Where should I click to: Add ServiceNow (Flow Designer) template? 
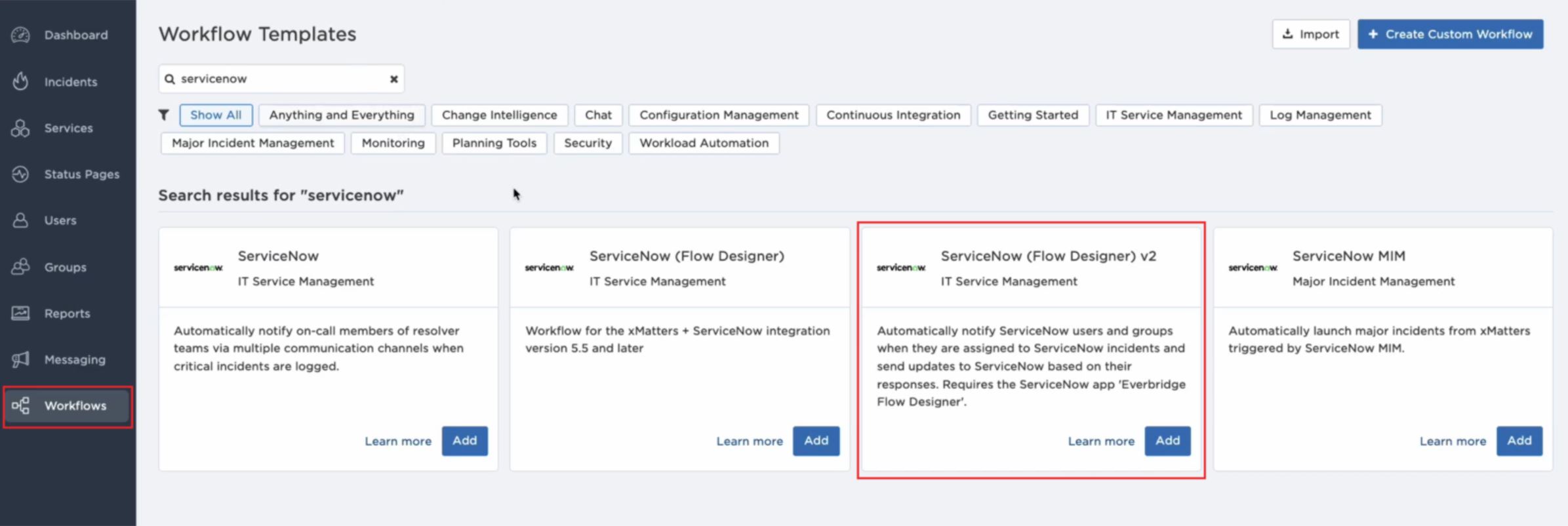click(816, 441)
